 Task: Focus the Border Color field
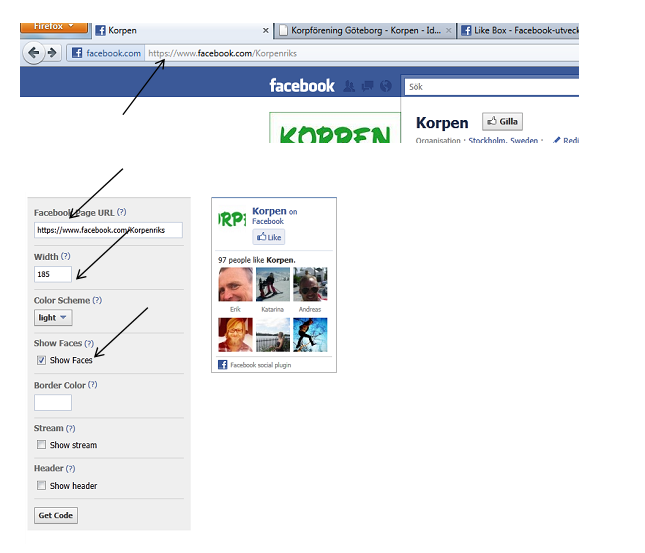[53, 402]
